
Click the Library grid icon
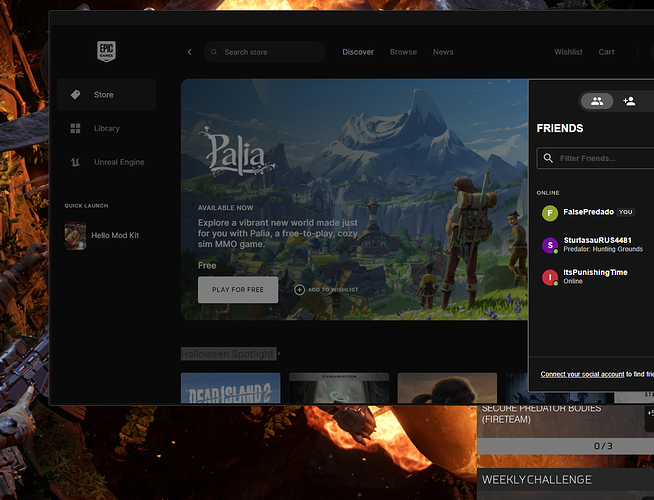click(x=75, y=128)
